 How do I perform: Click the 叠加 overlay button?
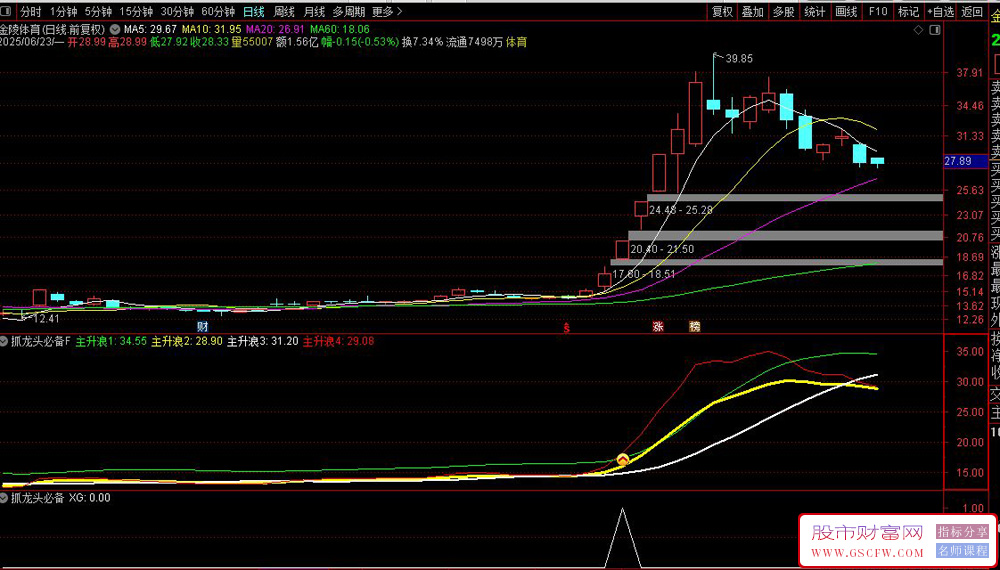click(753, 11)
